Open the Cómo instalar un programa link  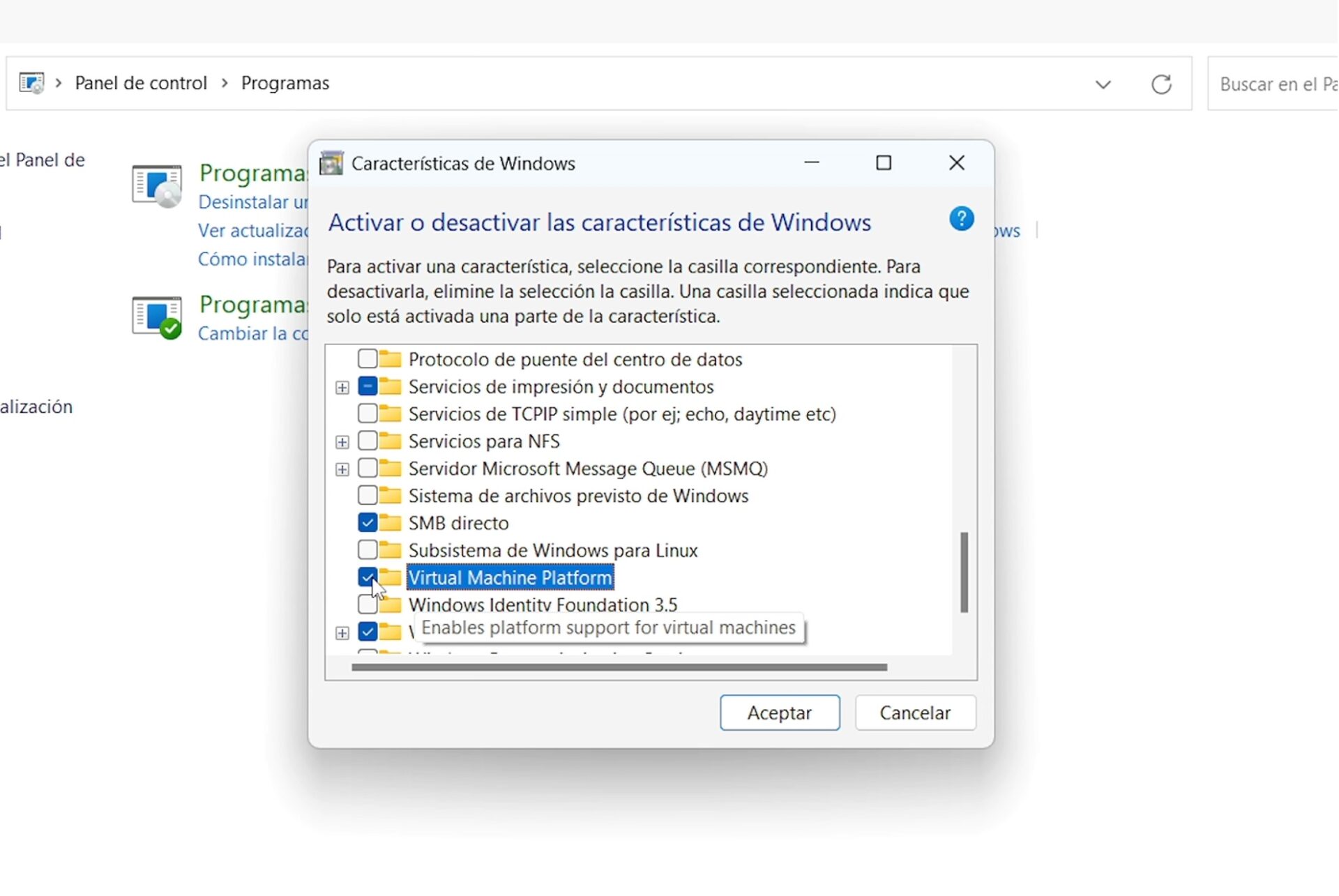[x=252, y=259]
